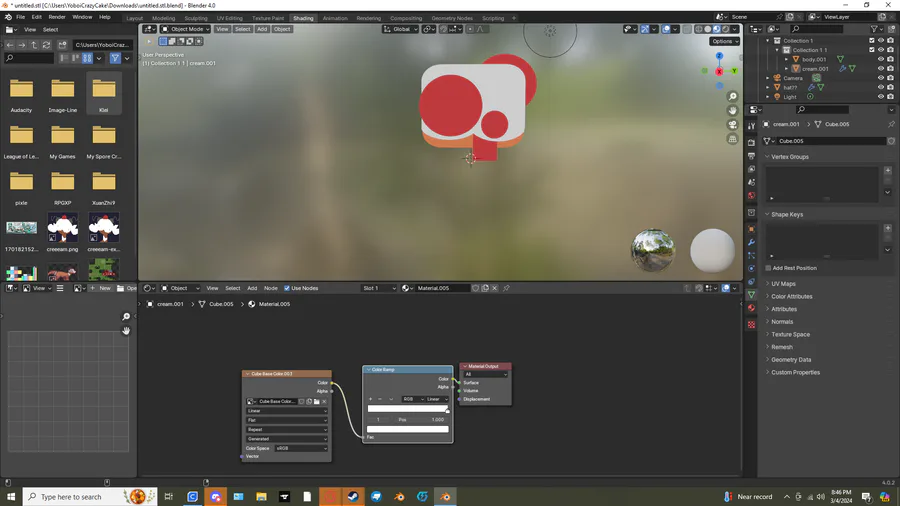This screenshot has width=900, height=506.
Task: Expand the UV Maps panel
Action: point(783,284)
